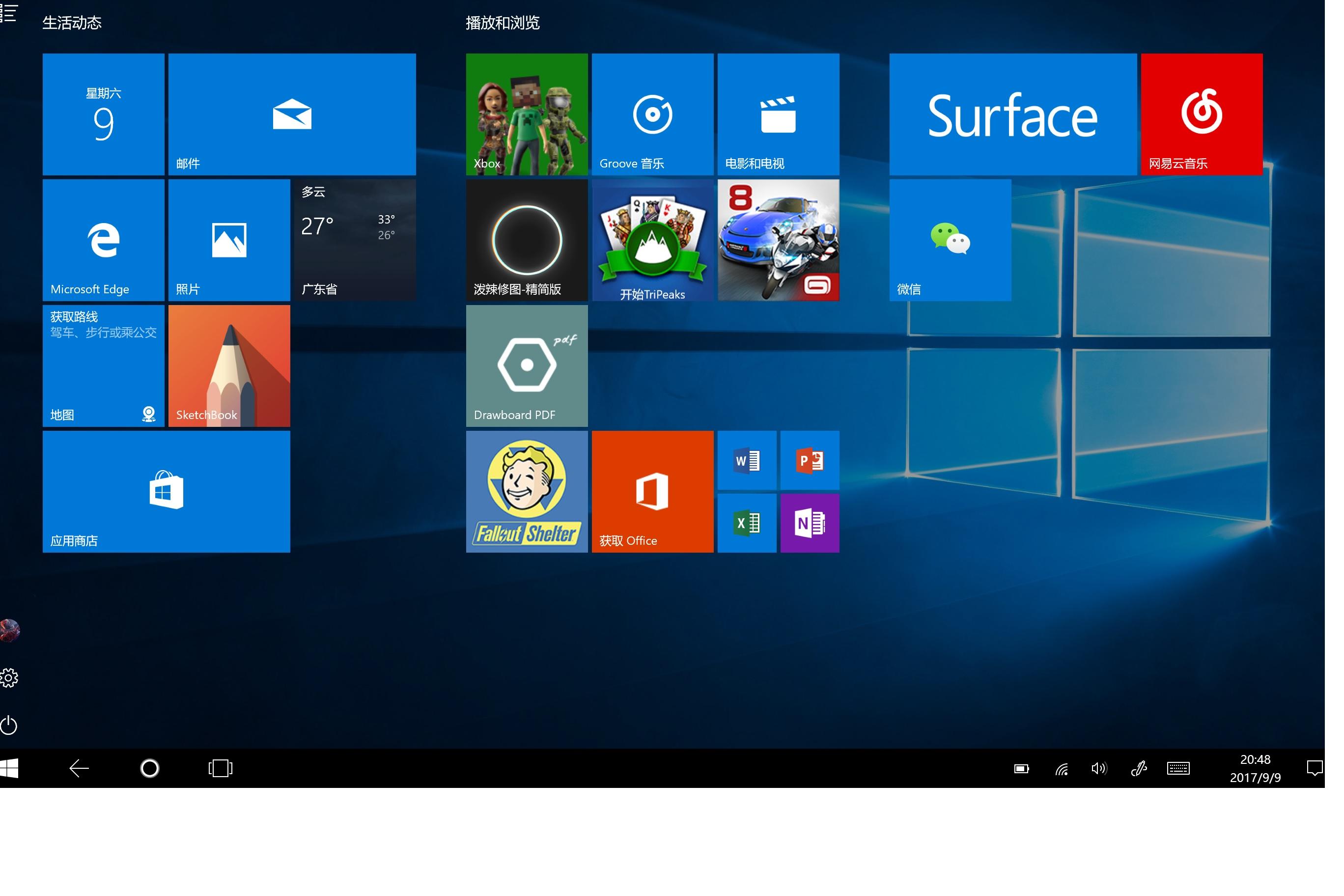Open the Word tile
The height and width of the screenshot is (896, 1344).
click(x=747, y=461)
